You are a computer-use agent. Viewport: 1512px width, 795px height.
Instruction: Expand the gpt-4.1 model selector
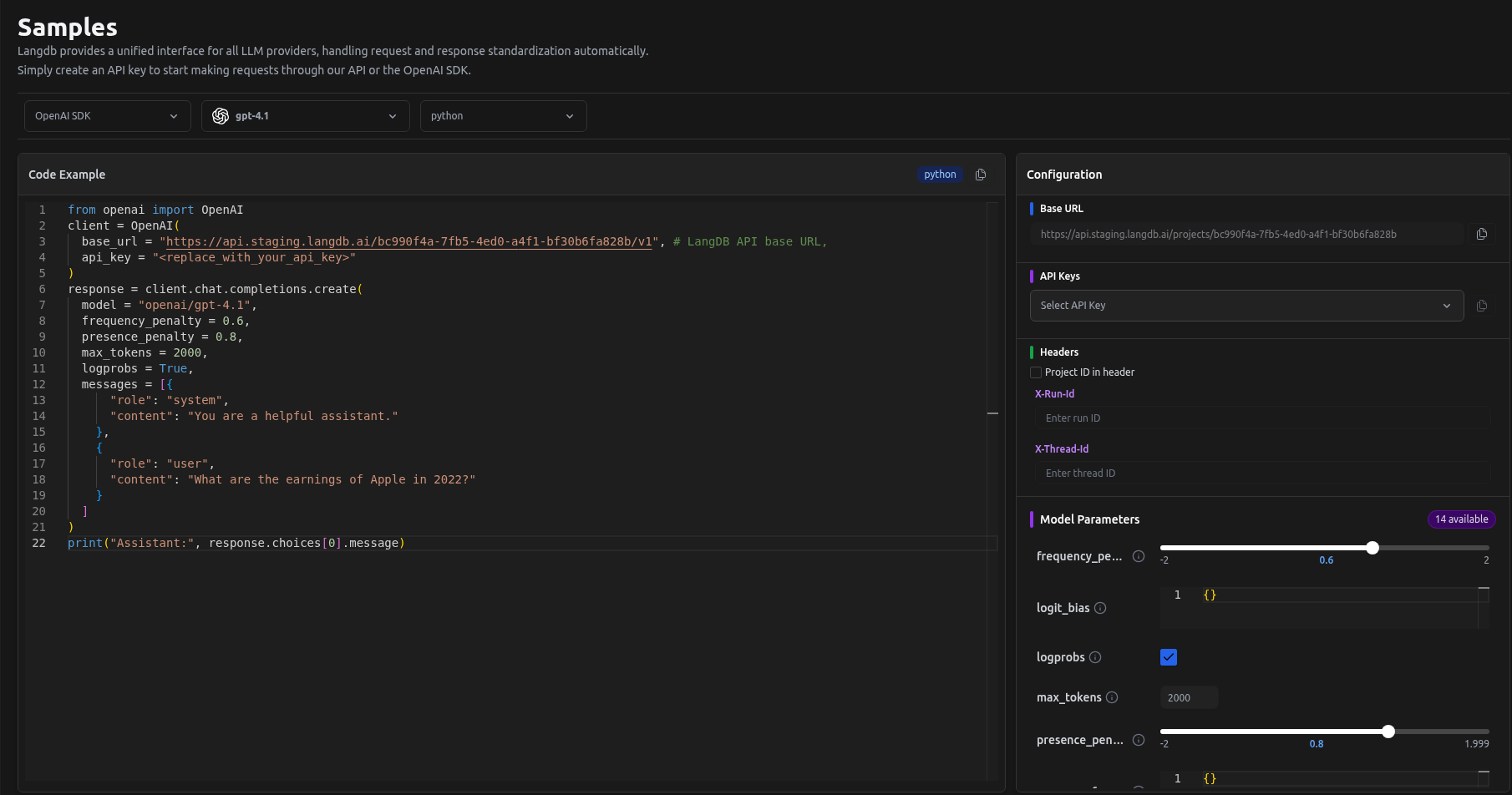[305, 116]
